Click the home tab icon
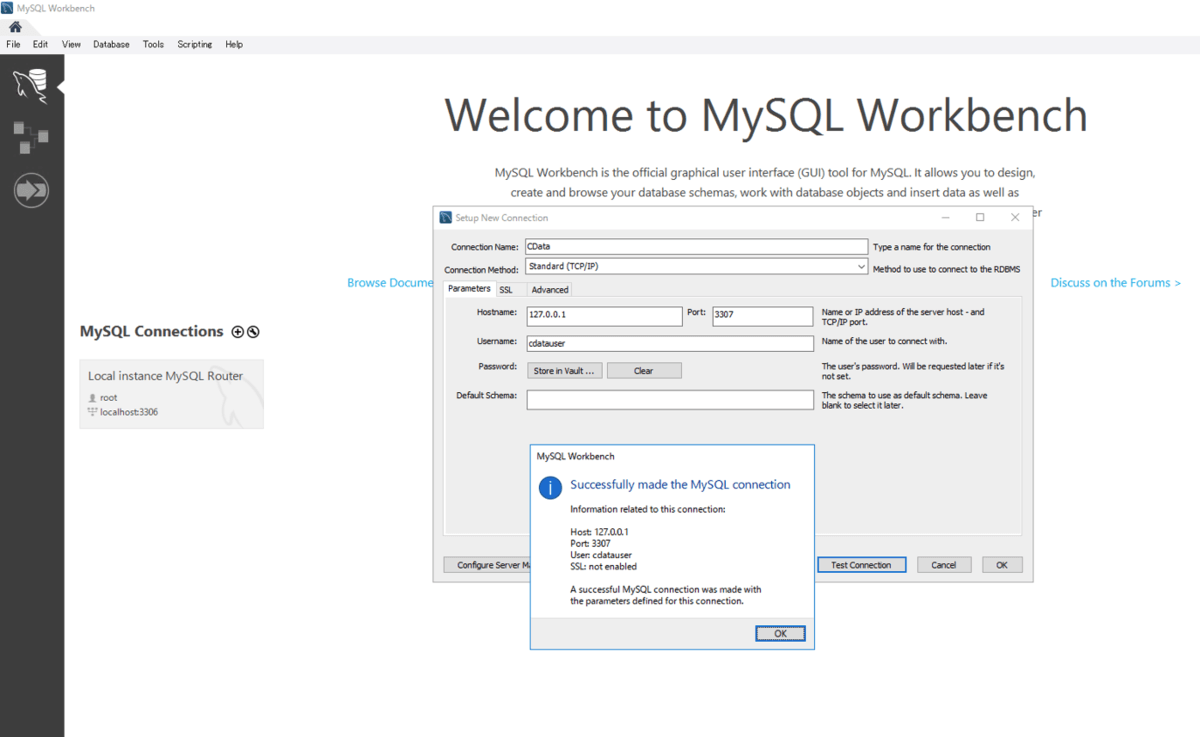 coord(15,27)
